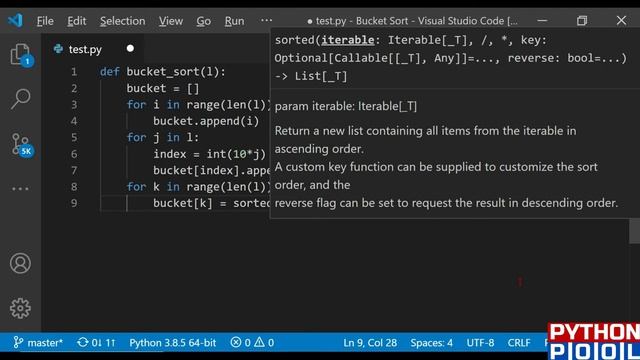Viewport: 640px width, 360px height.
Task: Click 'bucket.append(i)' code line
Action: point(206,121)
